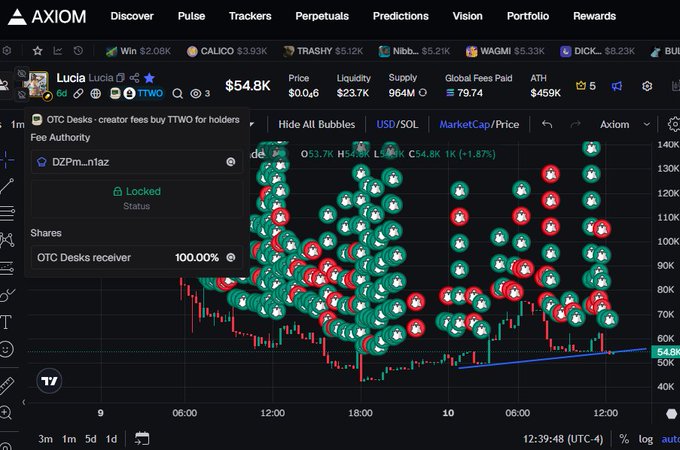Select the Text annotation tool
The image size is (680, 450).
click(x=6, y=322)
